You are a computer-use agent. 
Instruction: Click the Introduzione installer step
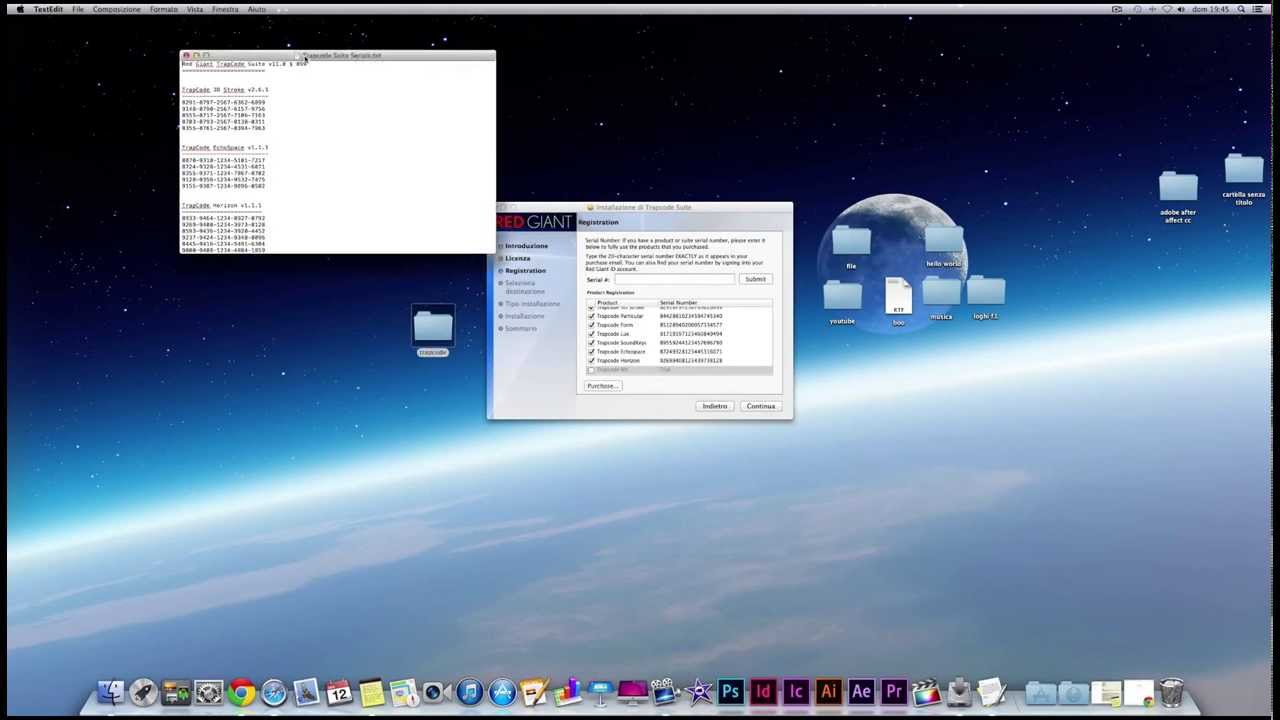tap(526, 246)
